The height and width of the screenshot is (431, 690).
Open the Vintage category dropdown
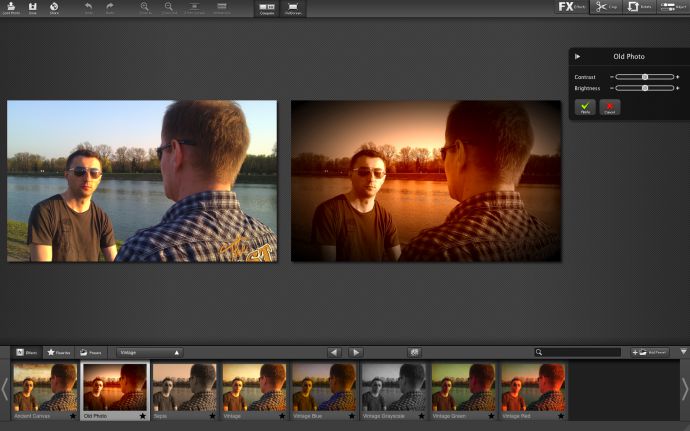pos(150,352)
